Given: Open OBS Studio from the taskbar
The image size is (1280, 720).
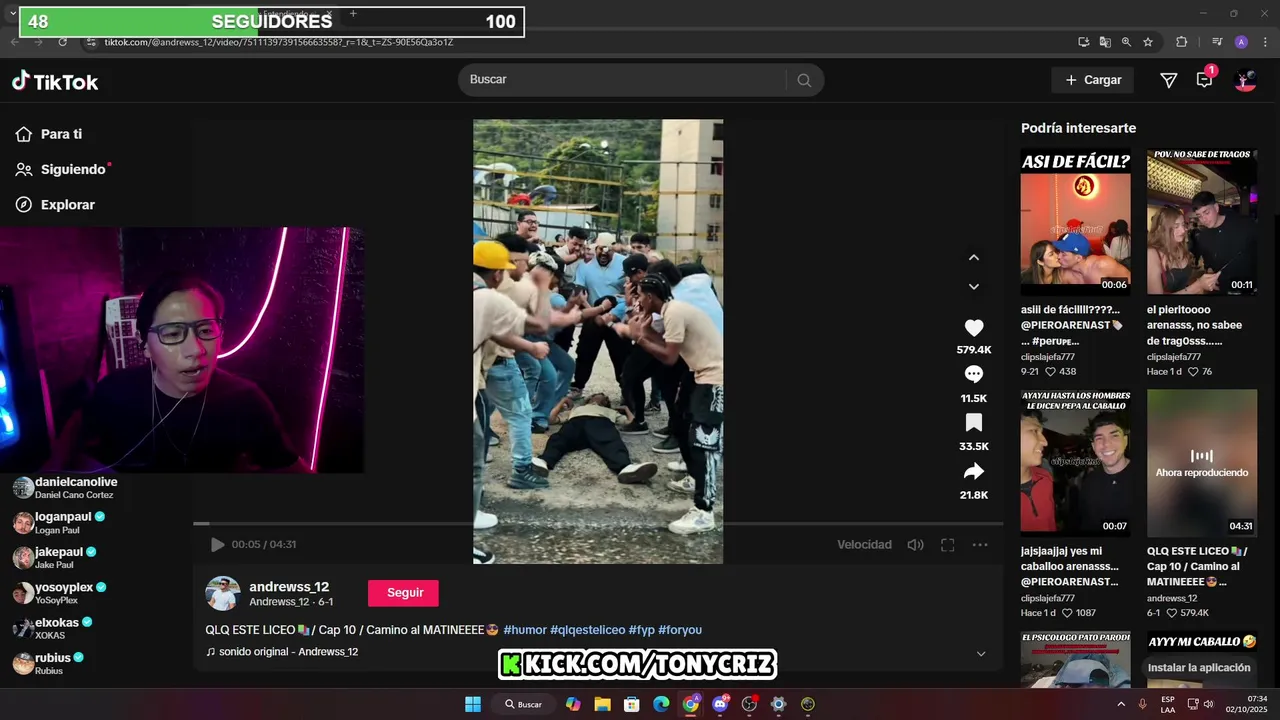Looking at the screenshot, I should (x=749, y=704).
